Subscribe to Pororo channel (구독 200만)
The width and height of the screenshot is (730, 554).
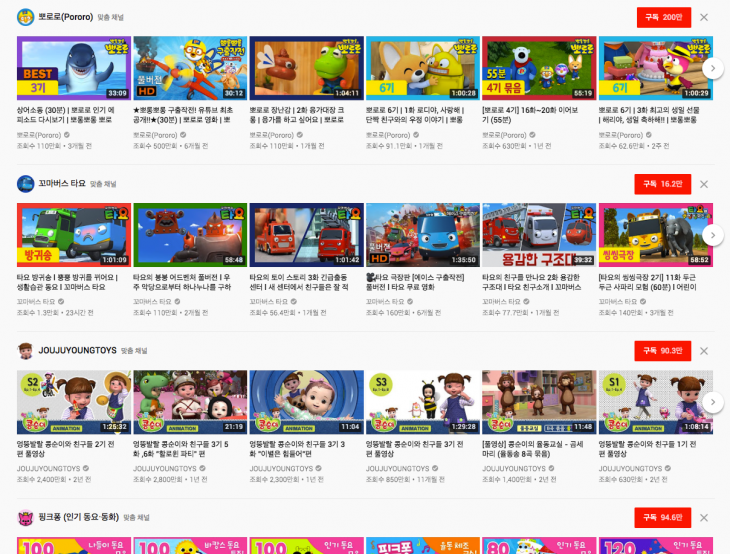[x=663, y=17]
